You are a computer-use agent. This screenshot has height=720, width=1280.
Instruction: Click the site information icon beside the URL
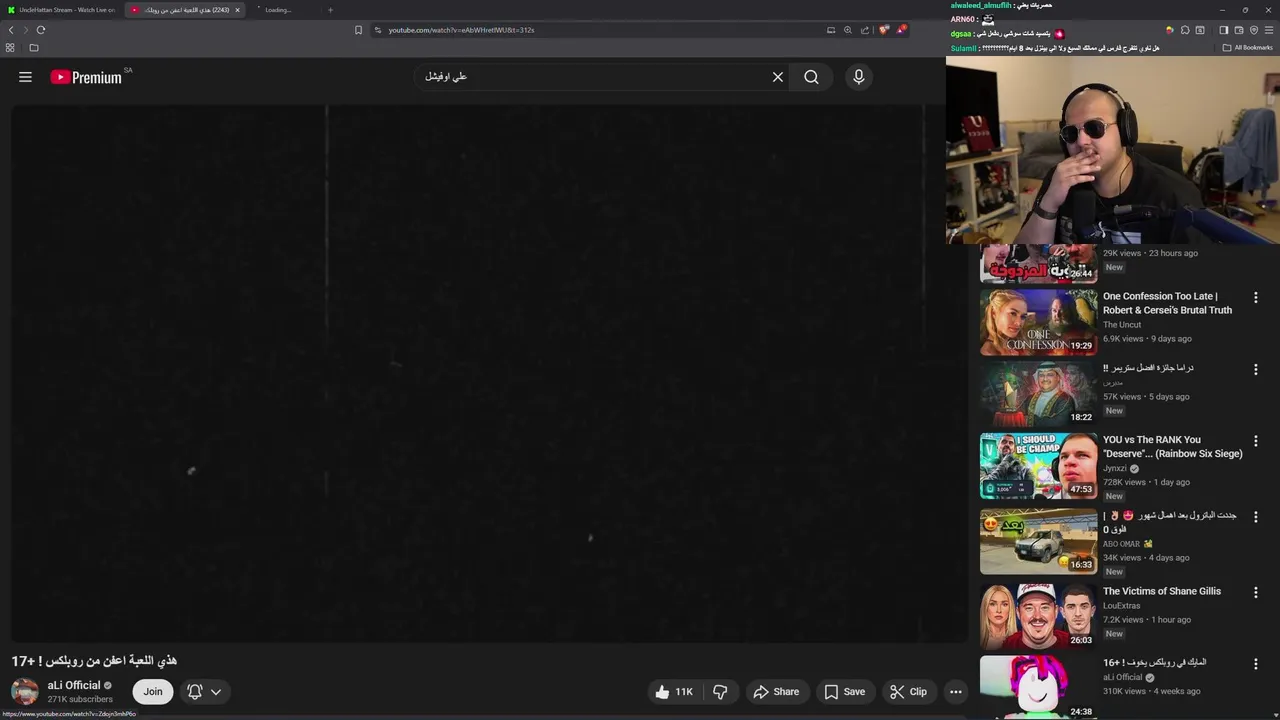pos(378,30)
